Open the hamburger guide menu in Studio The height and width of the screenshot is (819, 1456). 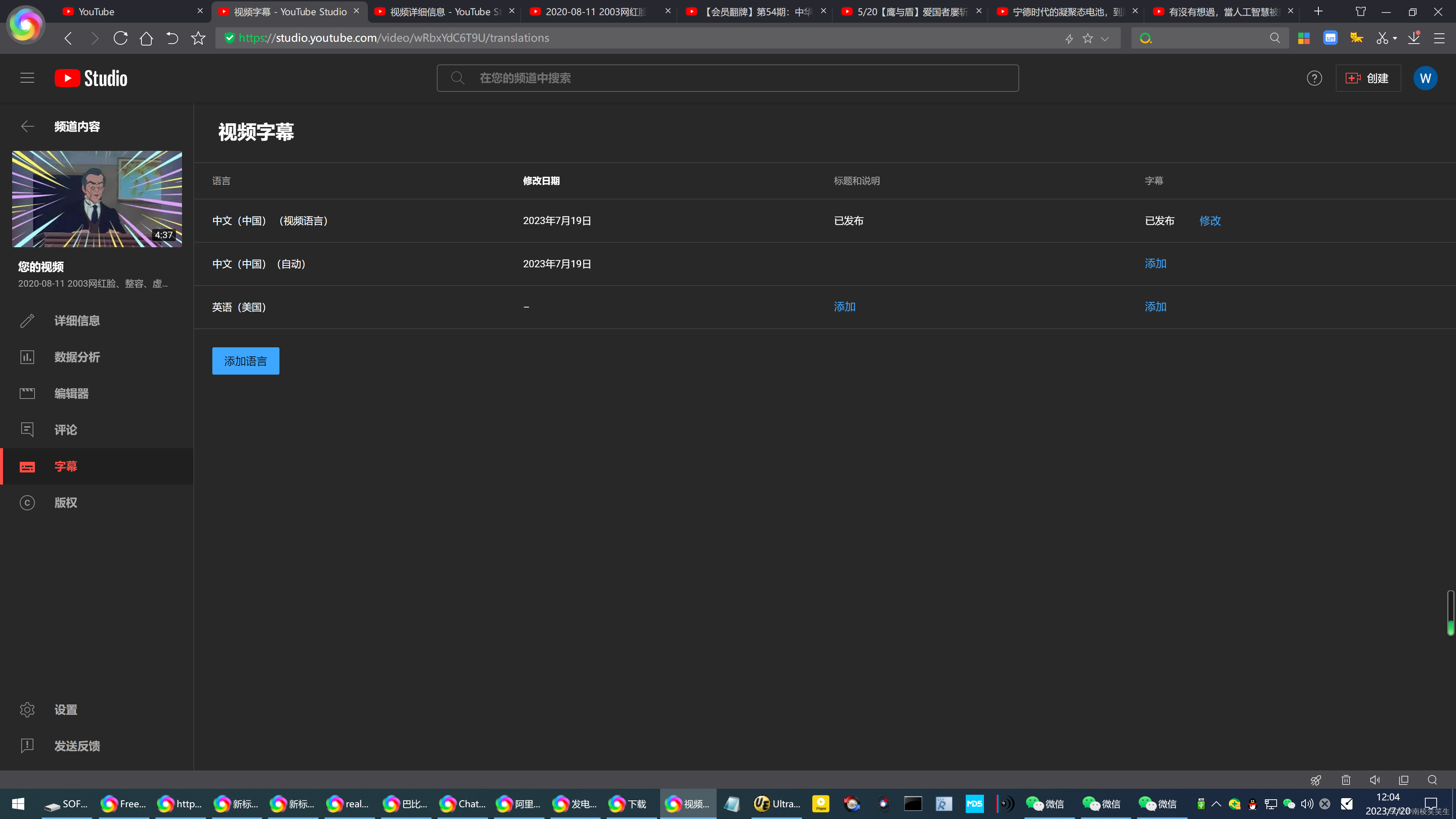pyautogui.click(x=27, y=78)
